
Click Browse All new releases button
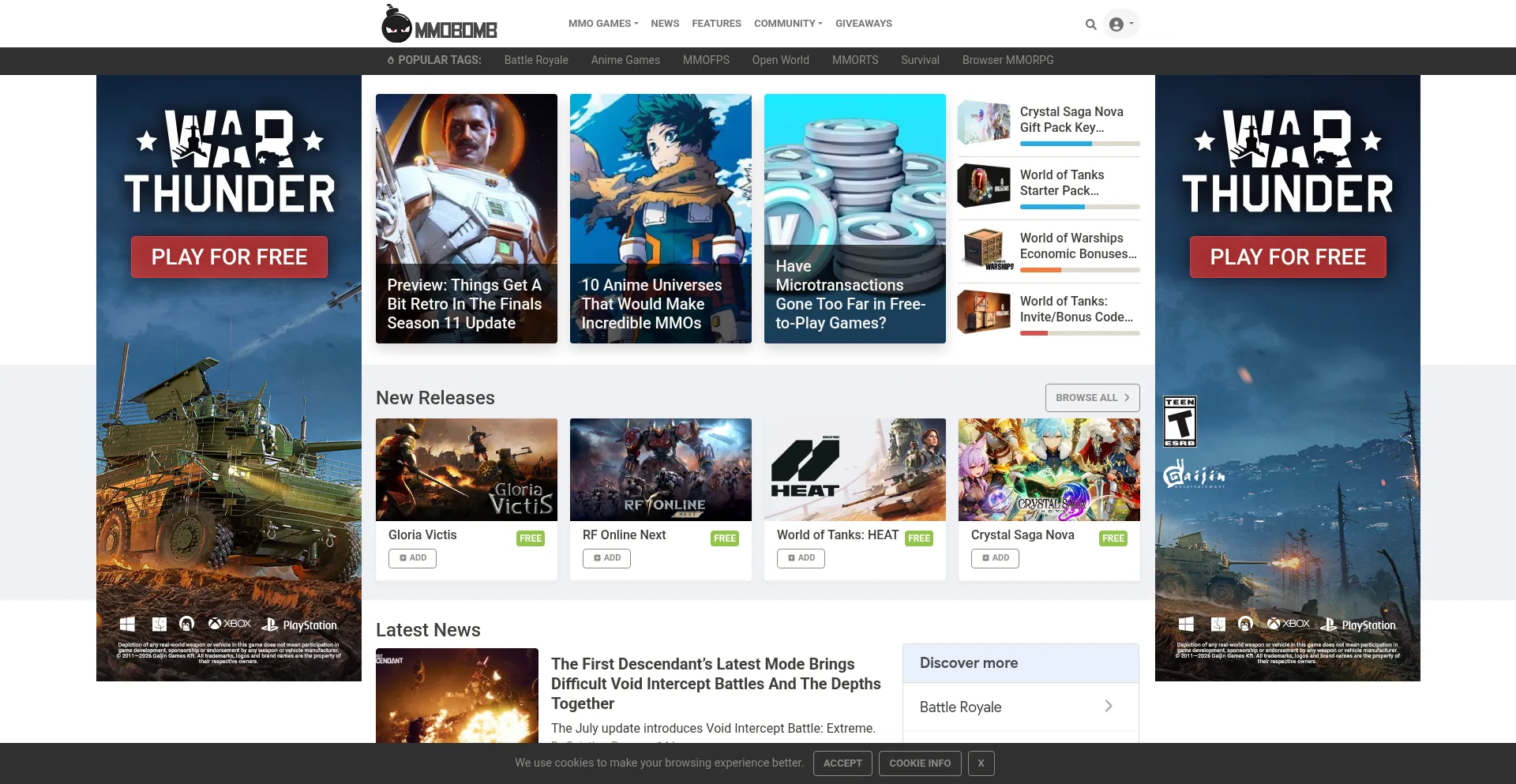pyautogui.click(x=1093, y=398)
